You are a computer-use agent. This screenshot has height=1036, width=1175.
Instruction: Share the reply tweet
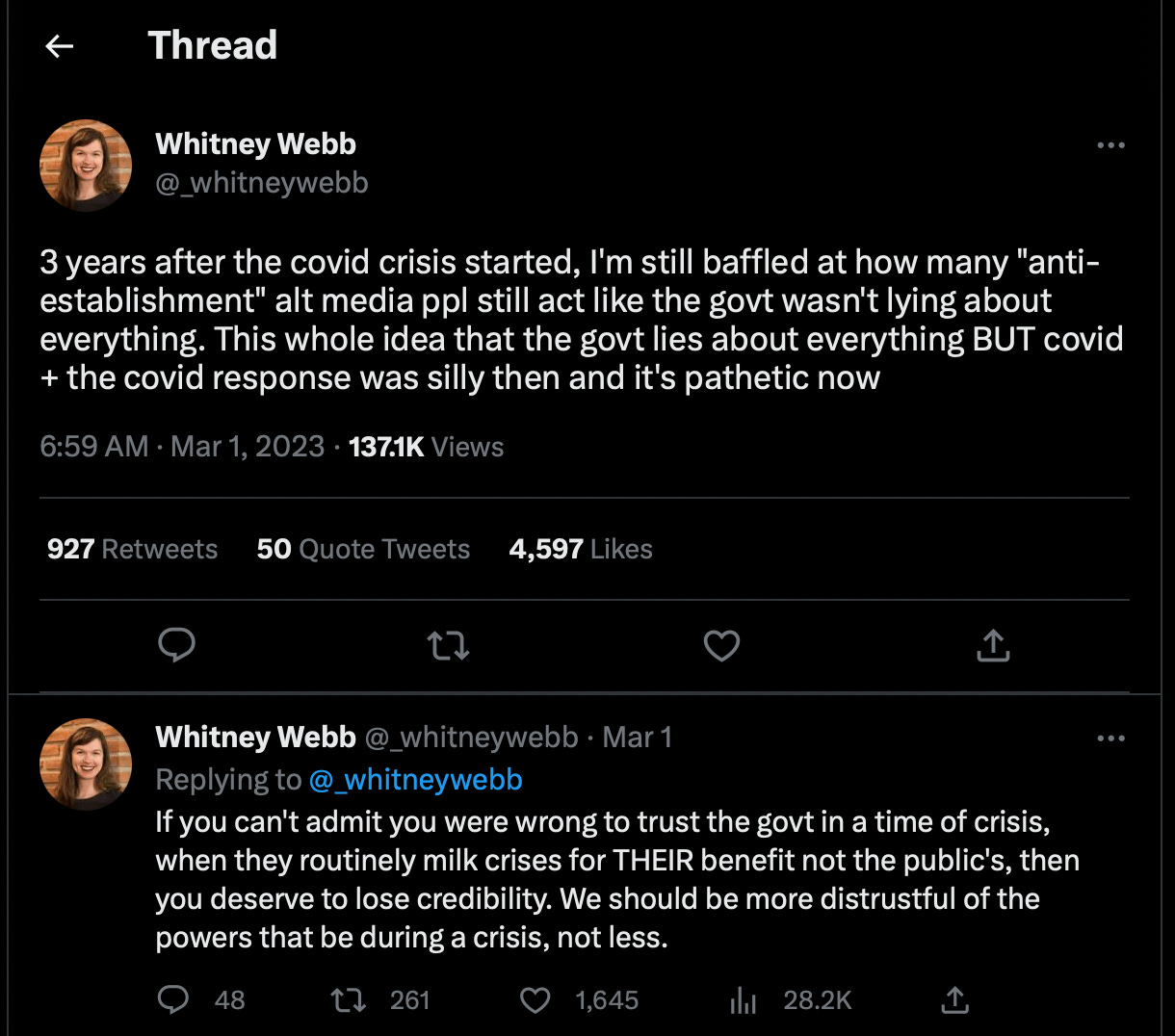[953, 1000]
